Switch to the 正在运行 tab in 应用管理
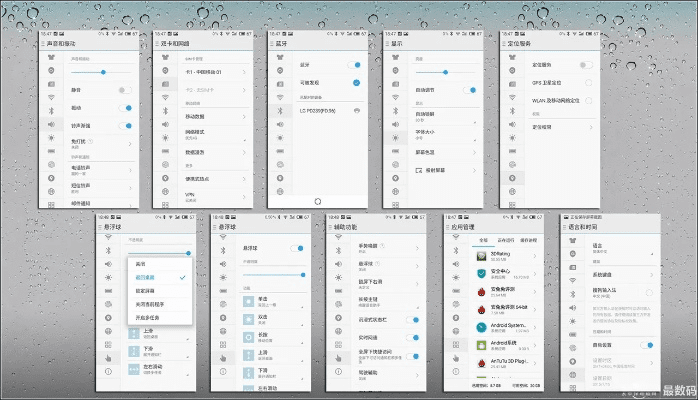This screenshot has height=400, width=698. tap(505, 240)
